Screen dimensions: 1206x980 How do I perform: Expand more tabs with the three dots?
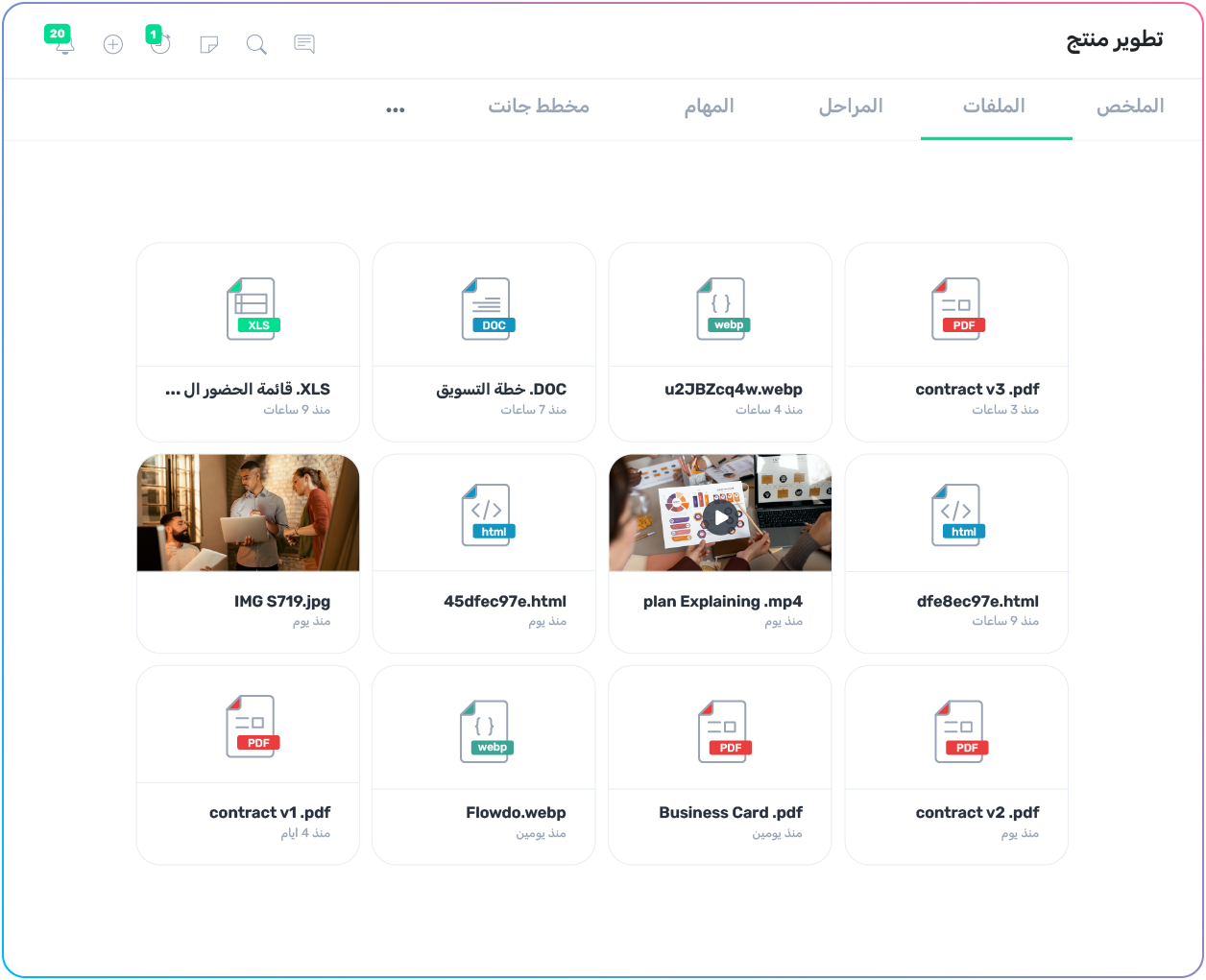tap(396, 109)
